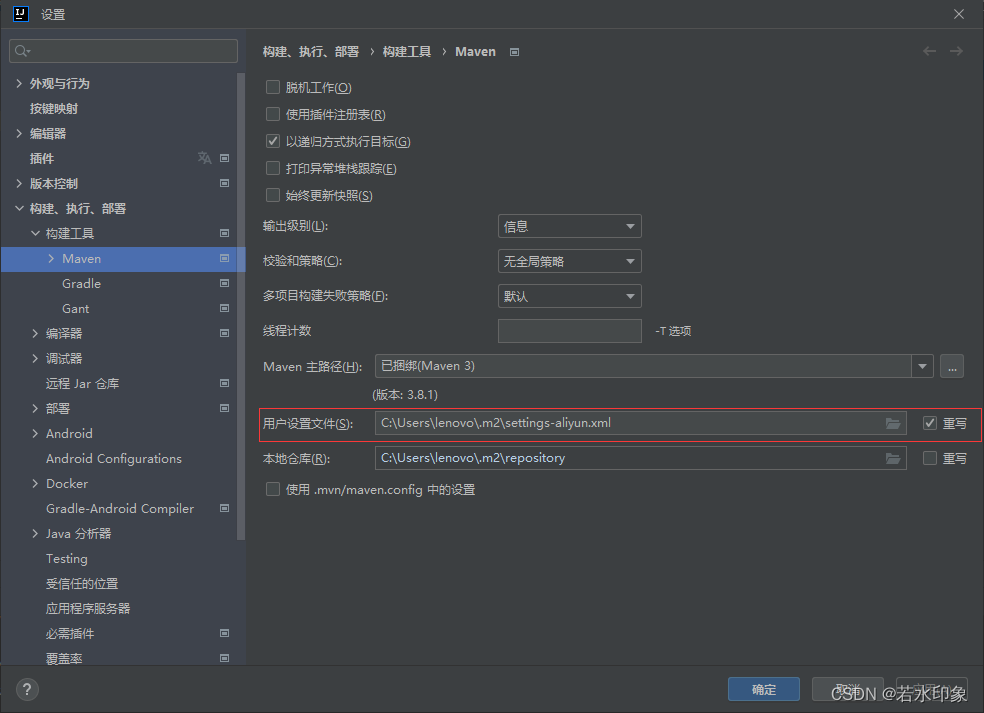Click the project-level icon beside 部署

coord(224,408)
